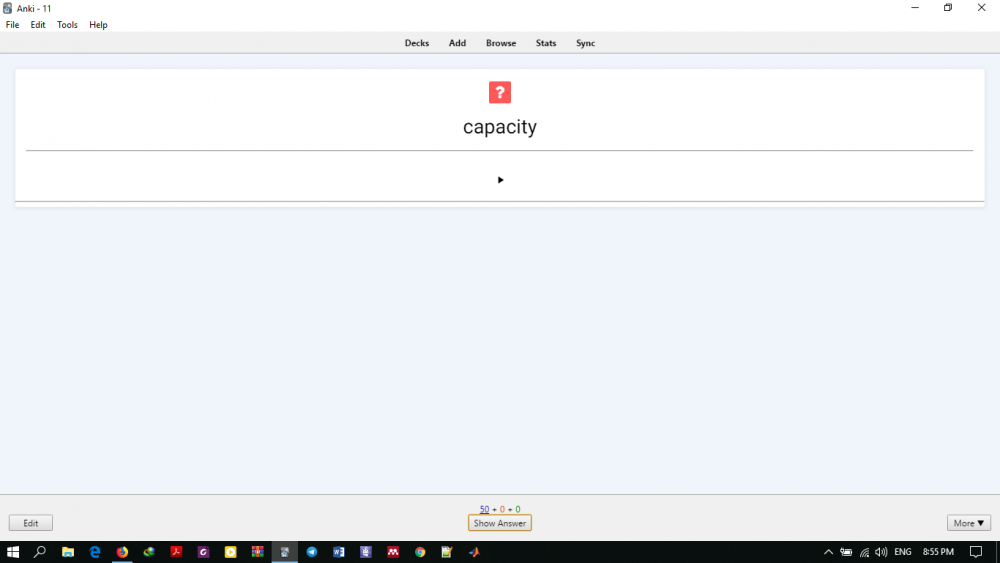Launch Telegram from the taskbar

[312, 552]
